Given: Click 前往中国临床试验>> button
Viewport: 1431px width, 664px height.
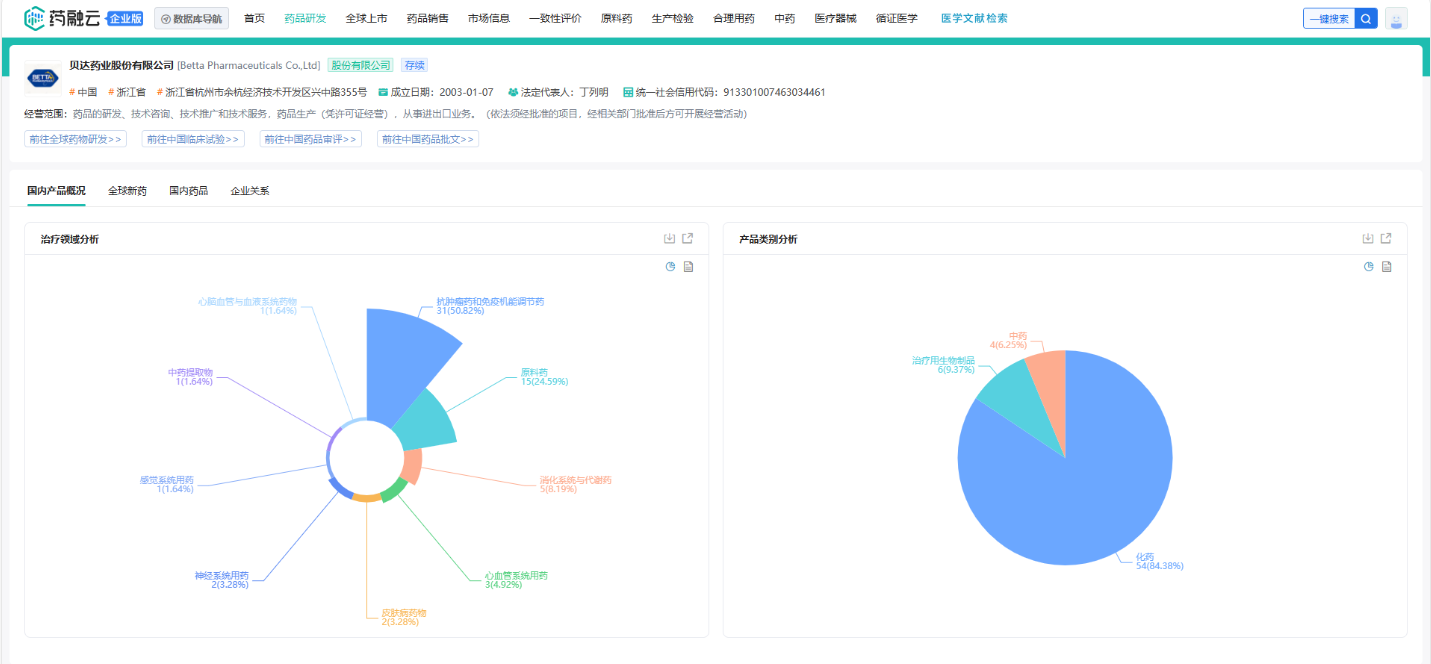Looking at the screenshot, I should click(193, 139).
